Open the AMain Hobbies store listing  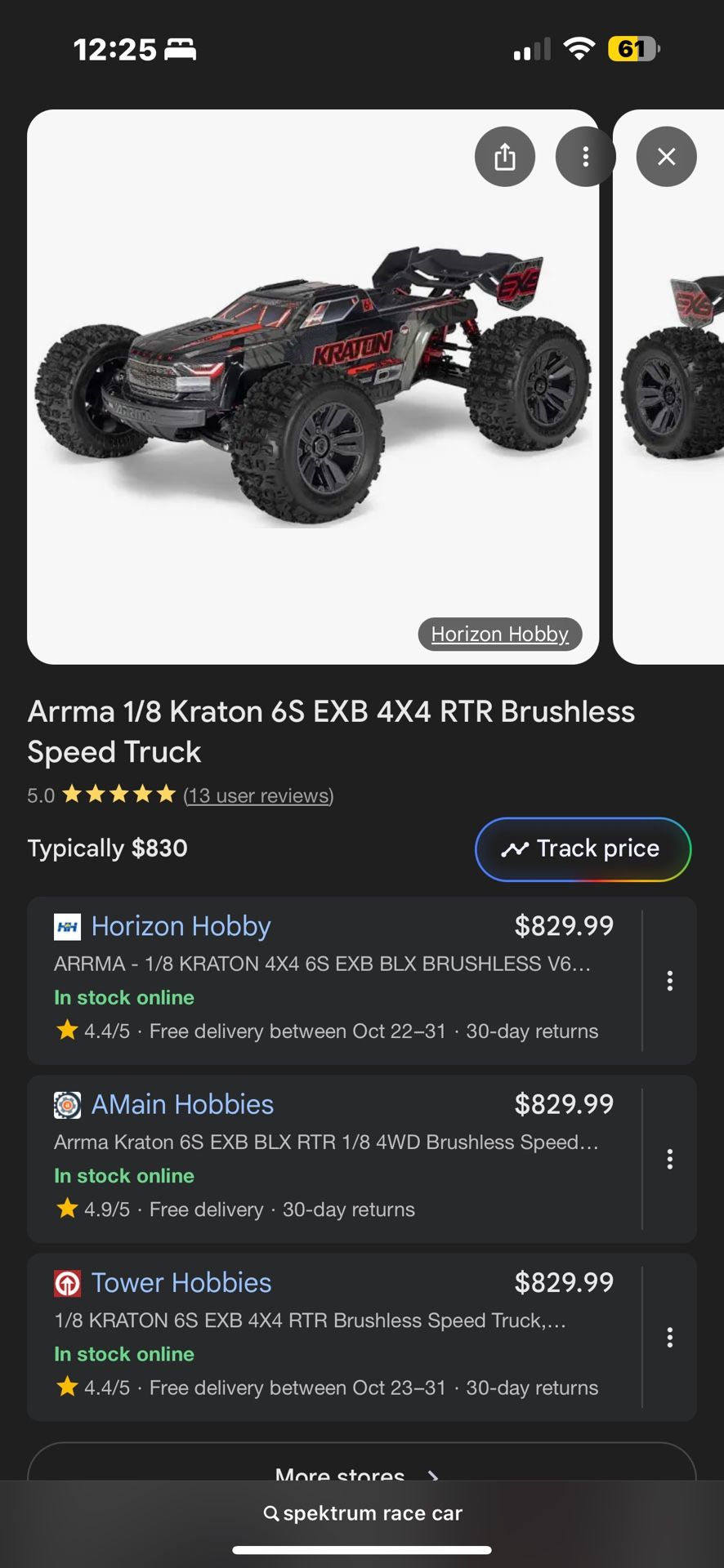182,1105
